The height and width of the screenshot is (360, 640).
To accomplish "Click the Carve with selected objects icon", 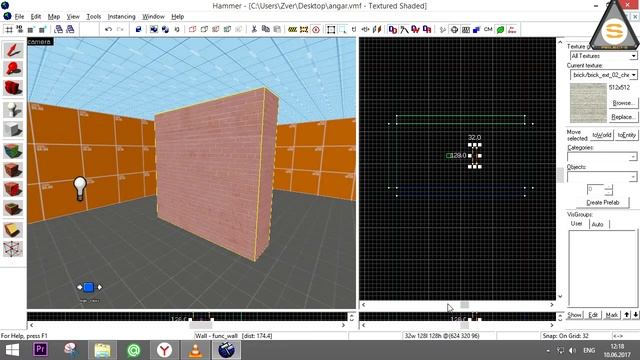I will pos(138,29).
